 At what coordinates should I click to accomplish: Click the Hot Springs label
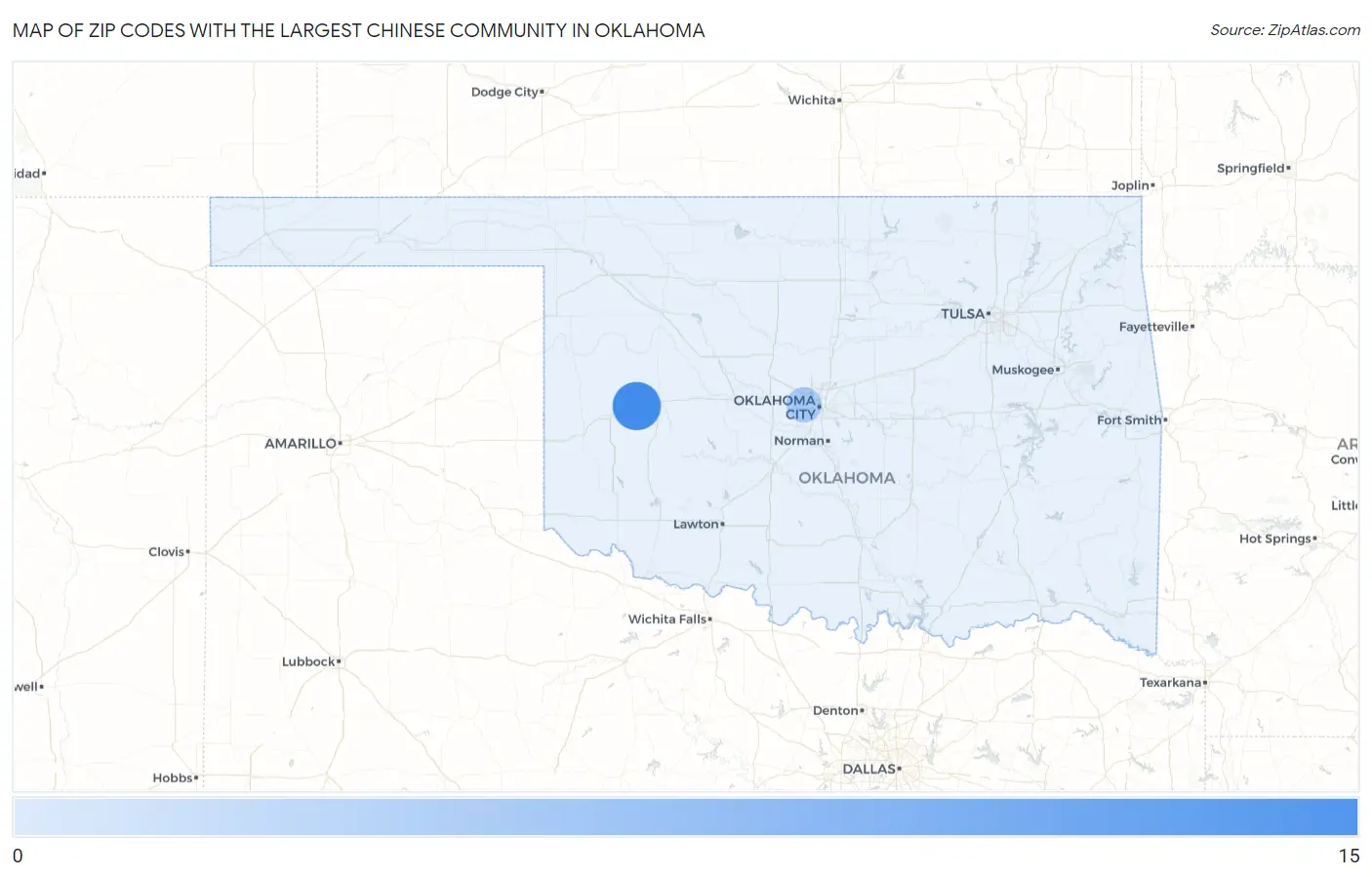click(1274, 538)
